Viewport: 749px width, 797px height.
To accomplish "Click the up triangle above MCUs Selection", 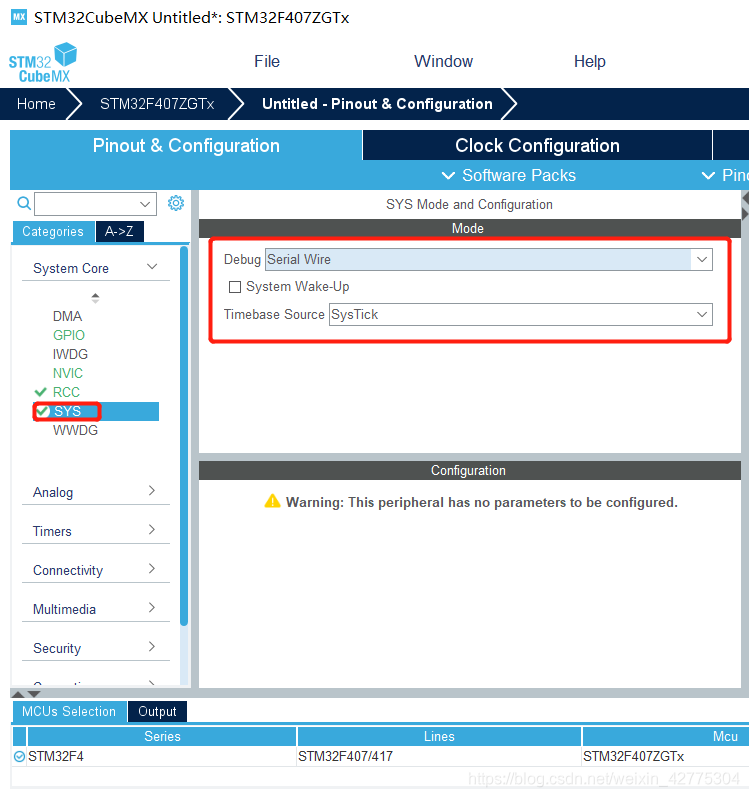I will click(x=18, y=694).
